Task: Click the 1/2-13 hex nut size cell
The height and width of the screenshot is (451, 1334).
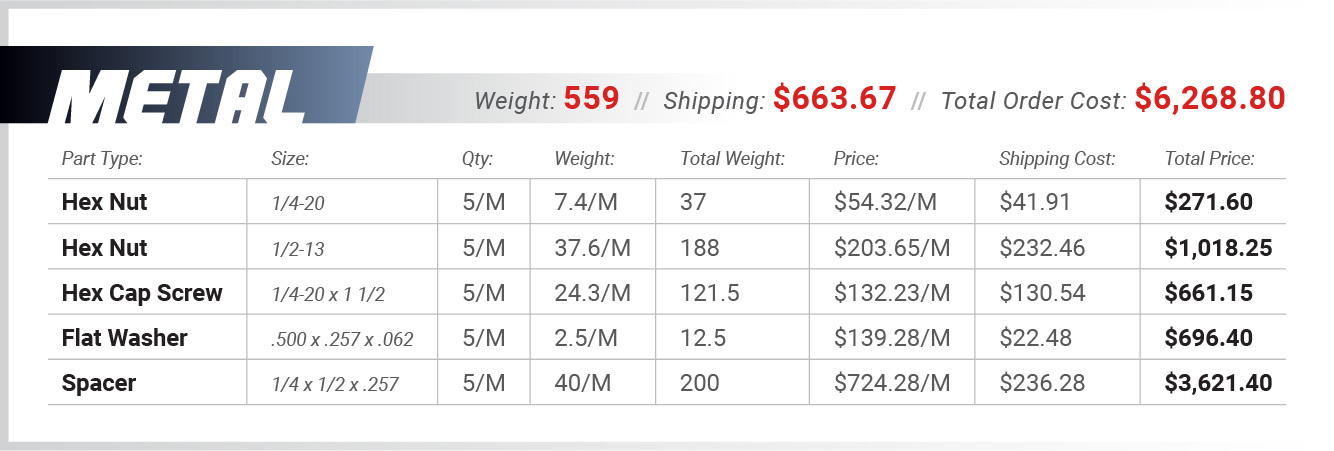Action: pyautogui.click(x=300, y=248)
